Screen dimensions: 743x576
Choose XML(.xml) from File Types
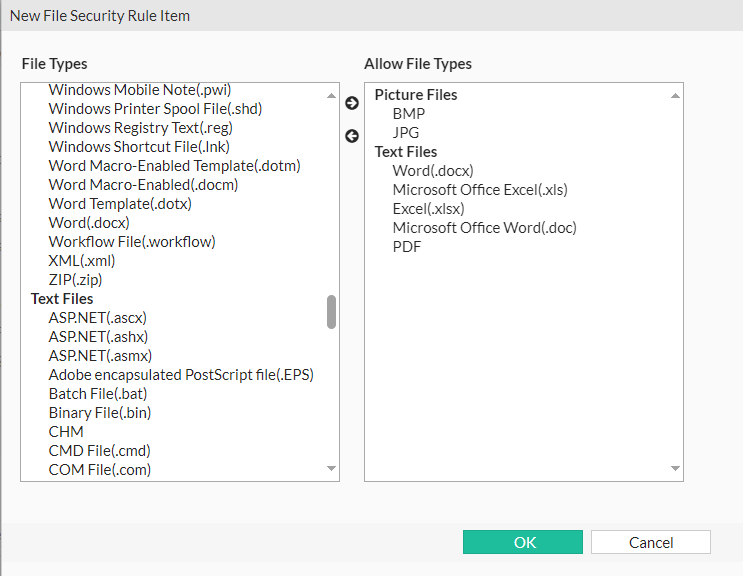click(82, 261)
